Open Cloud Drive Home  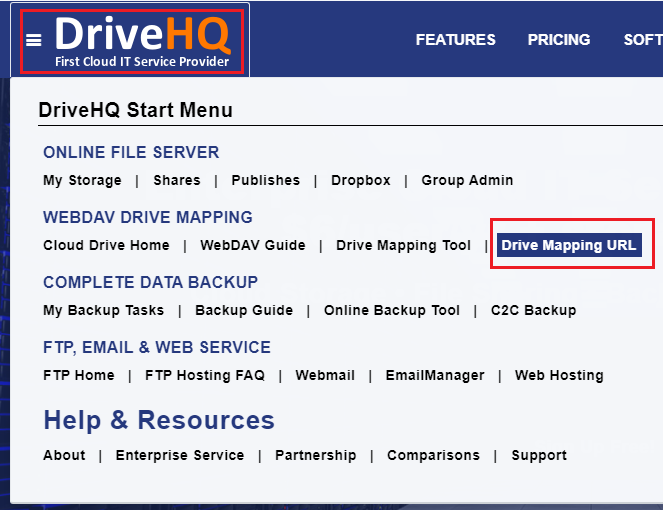(106, 245)
